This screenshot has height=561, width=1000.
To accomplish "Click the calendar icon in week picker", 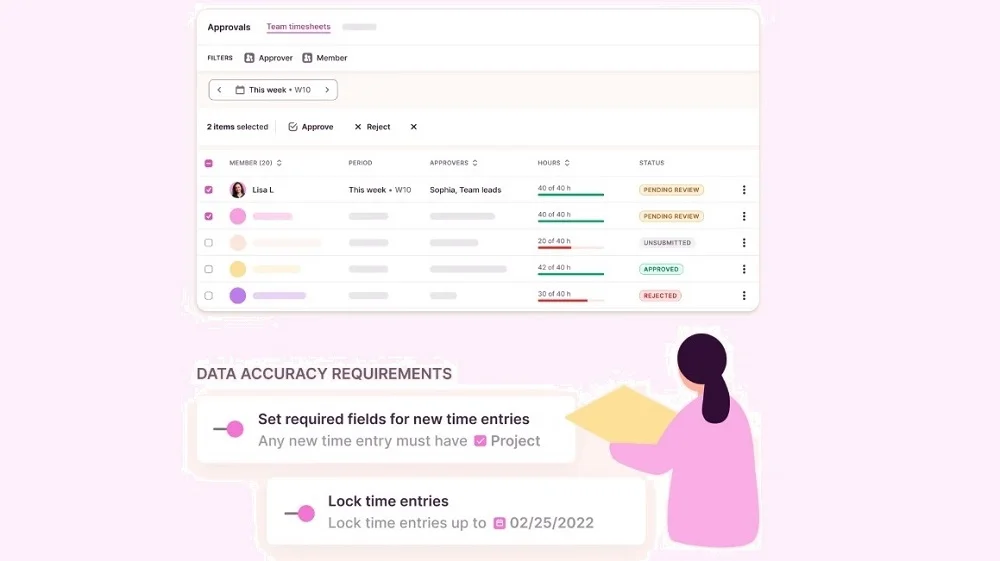I will click(240, 90).
